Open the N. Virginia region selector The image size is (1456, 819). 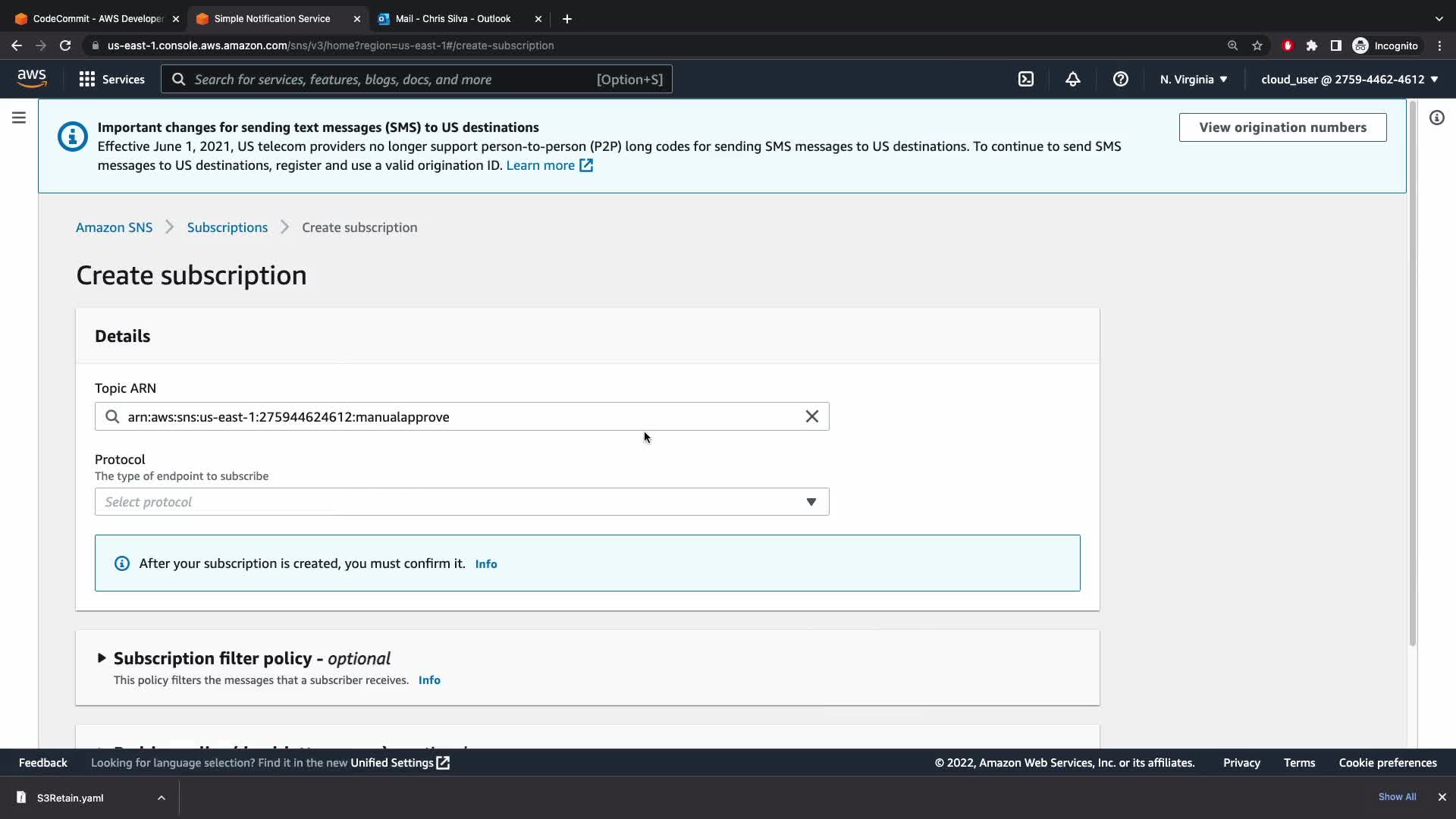[x=1193, y=80]
